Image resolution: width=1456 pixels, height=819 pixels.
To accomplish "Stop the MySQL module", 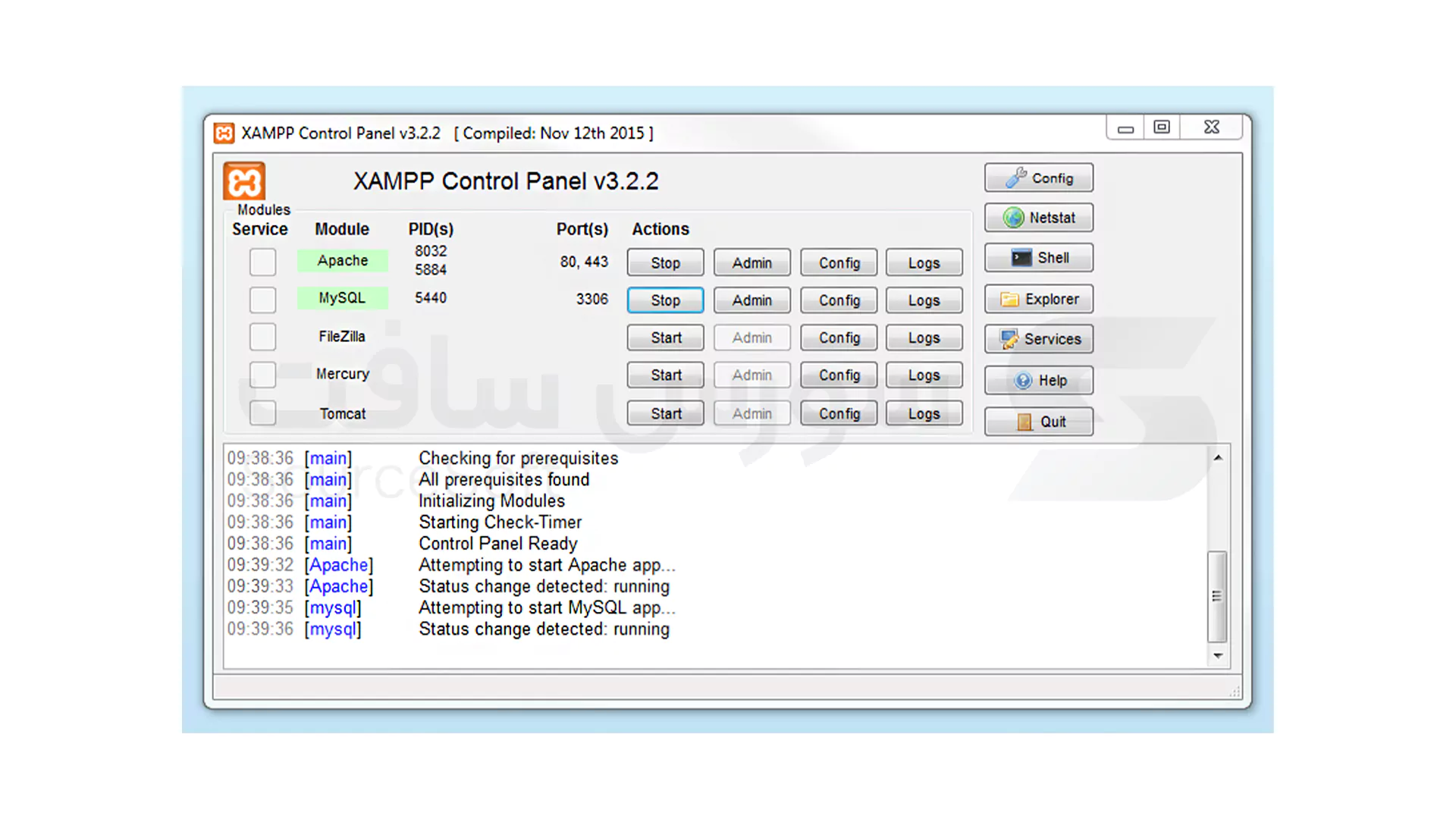I will [664, 300].
